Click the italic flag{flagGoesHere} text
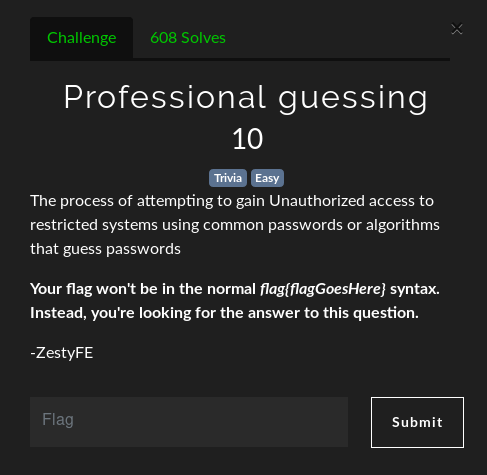The width and height of the screenshot is (487, 475). pyautogui.click(x=323, y=289)
